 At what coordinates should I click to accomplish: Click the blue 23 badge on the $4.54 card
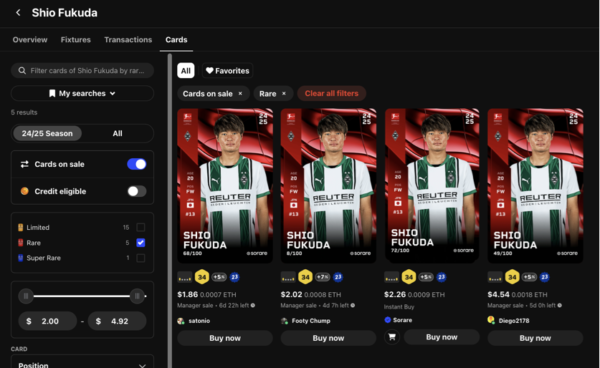tap(545, 277)
